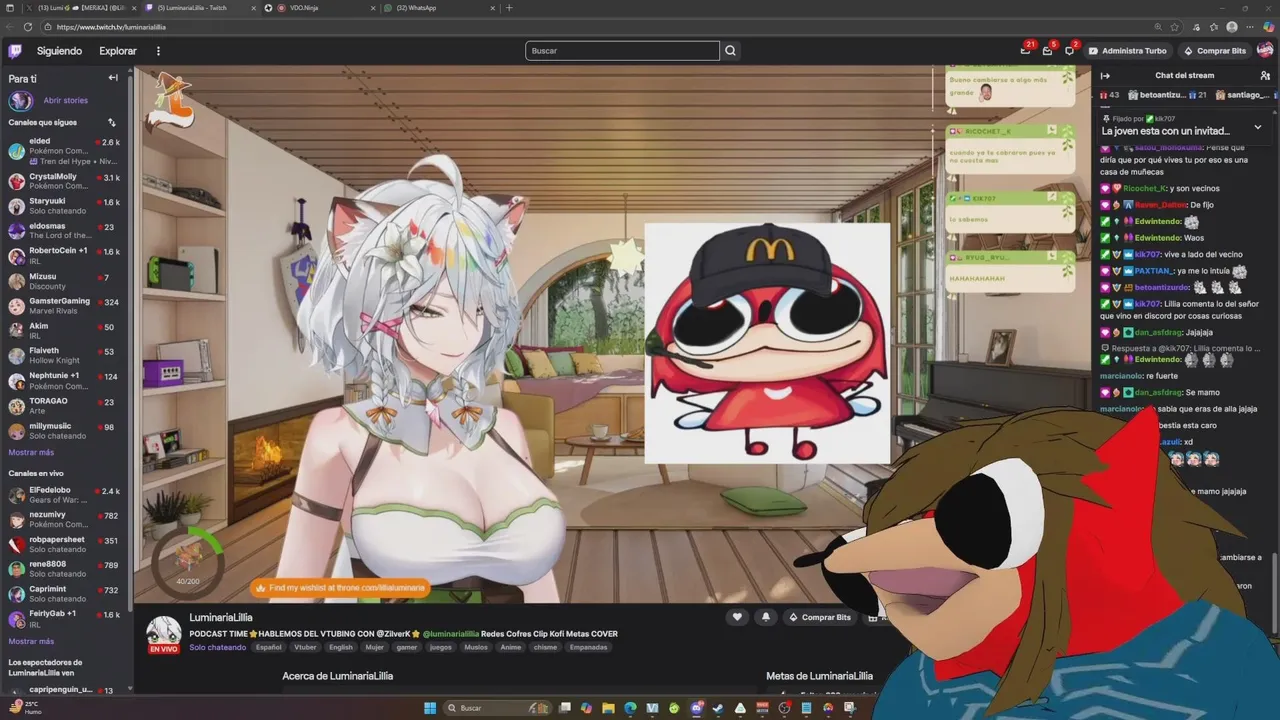Click username PAXTIAN_ in chat

[1155, 270]
